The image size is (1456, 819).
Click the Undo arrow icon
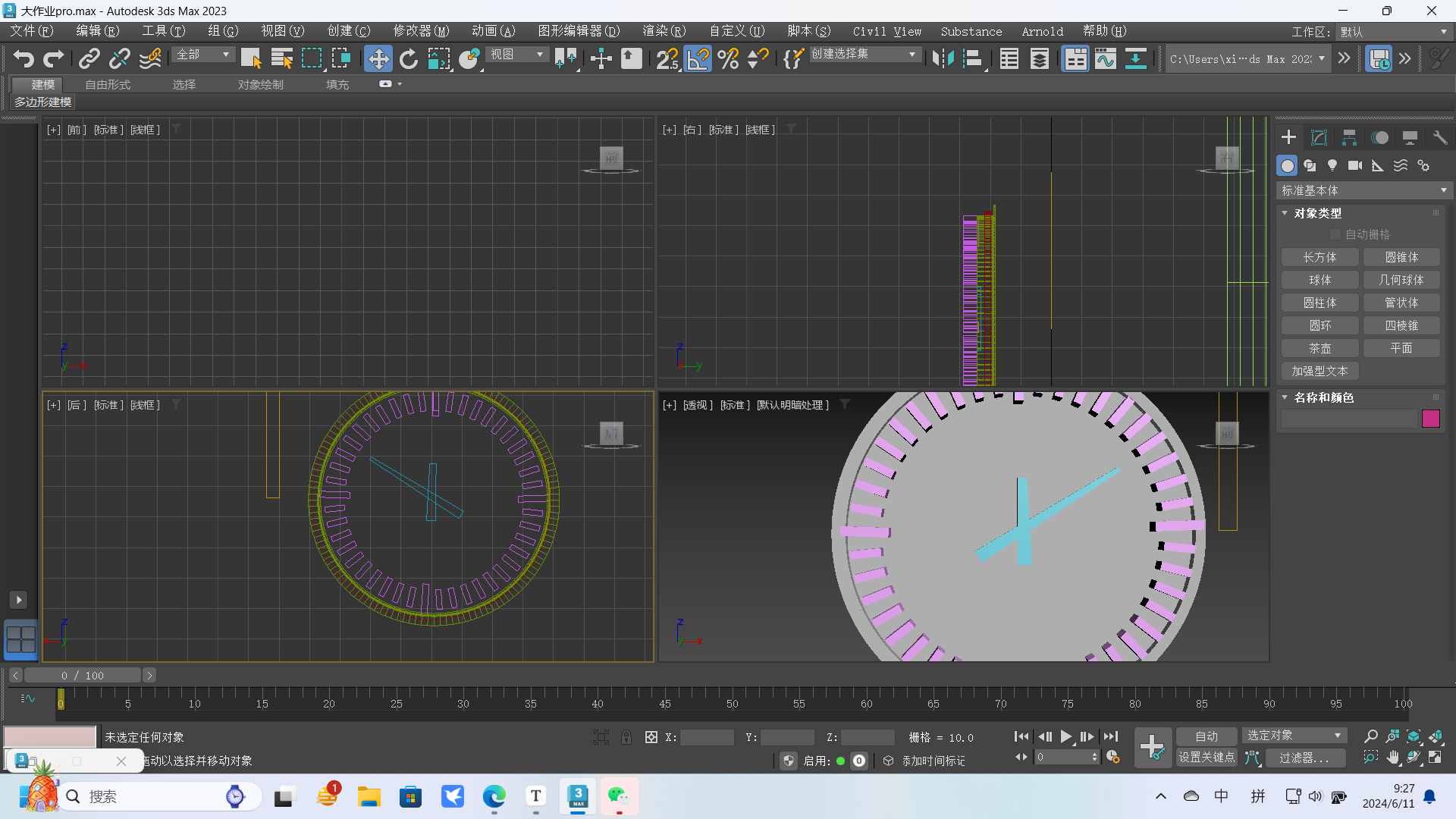click(x=24, y=58)
